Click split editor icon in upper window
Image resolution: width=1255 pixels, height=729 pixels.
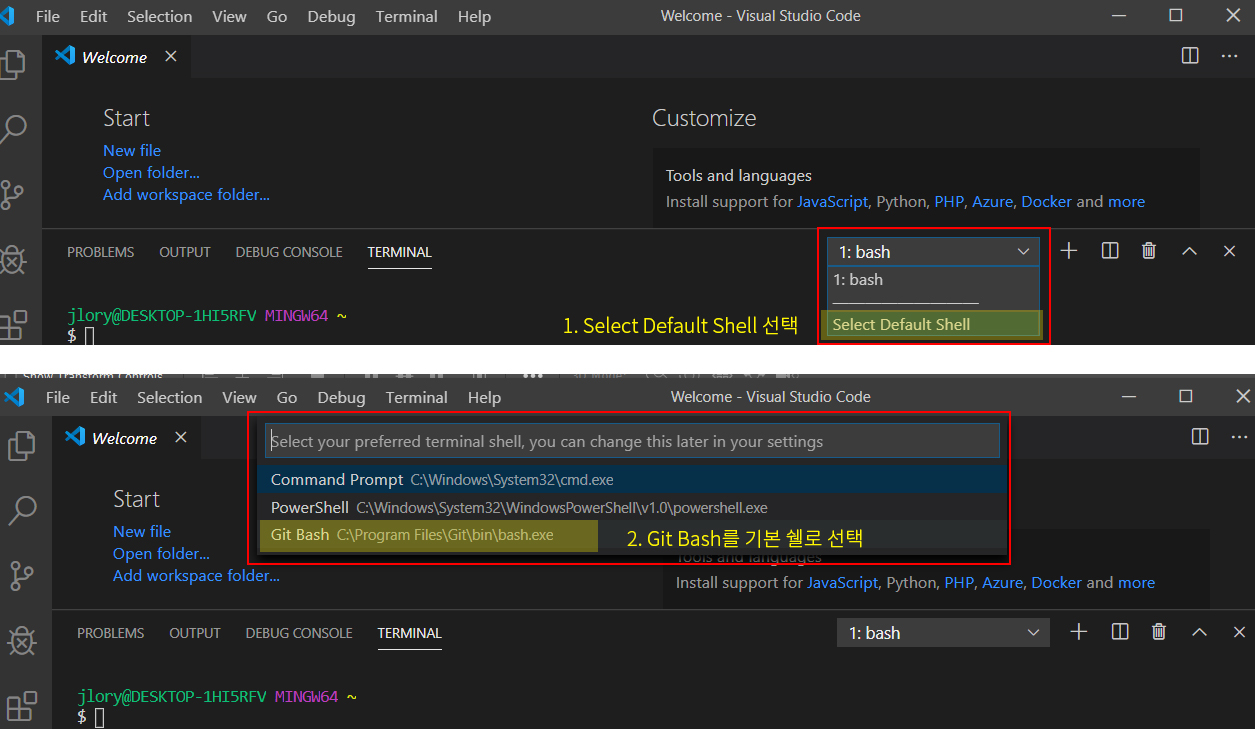(x=1190, y=56)
